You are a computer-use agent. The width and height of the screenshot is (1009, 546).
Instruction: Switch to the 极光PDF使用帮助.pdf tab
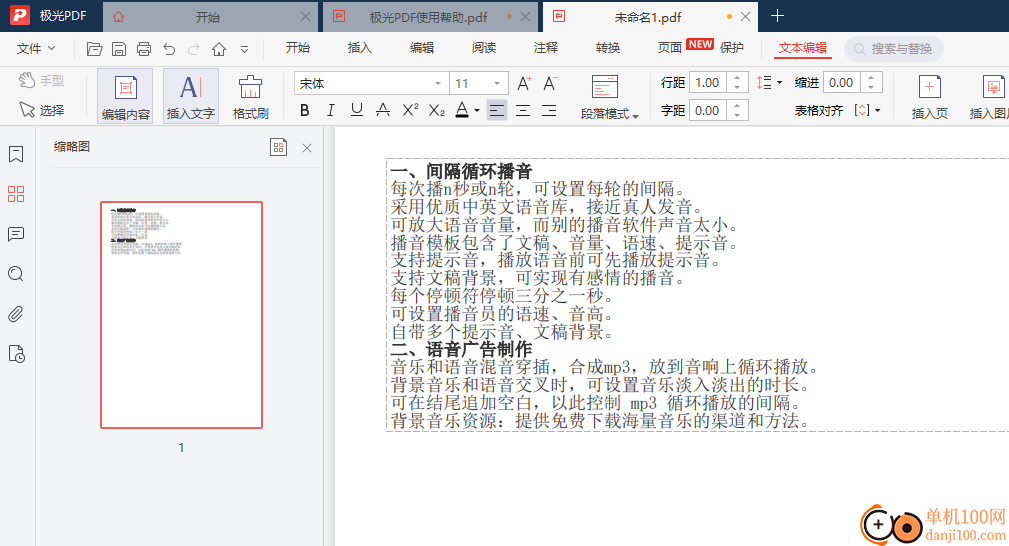(429, 17)
